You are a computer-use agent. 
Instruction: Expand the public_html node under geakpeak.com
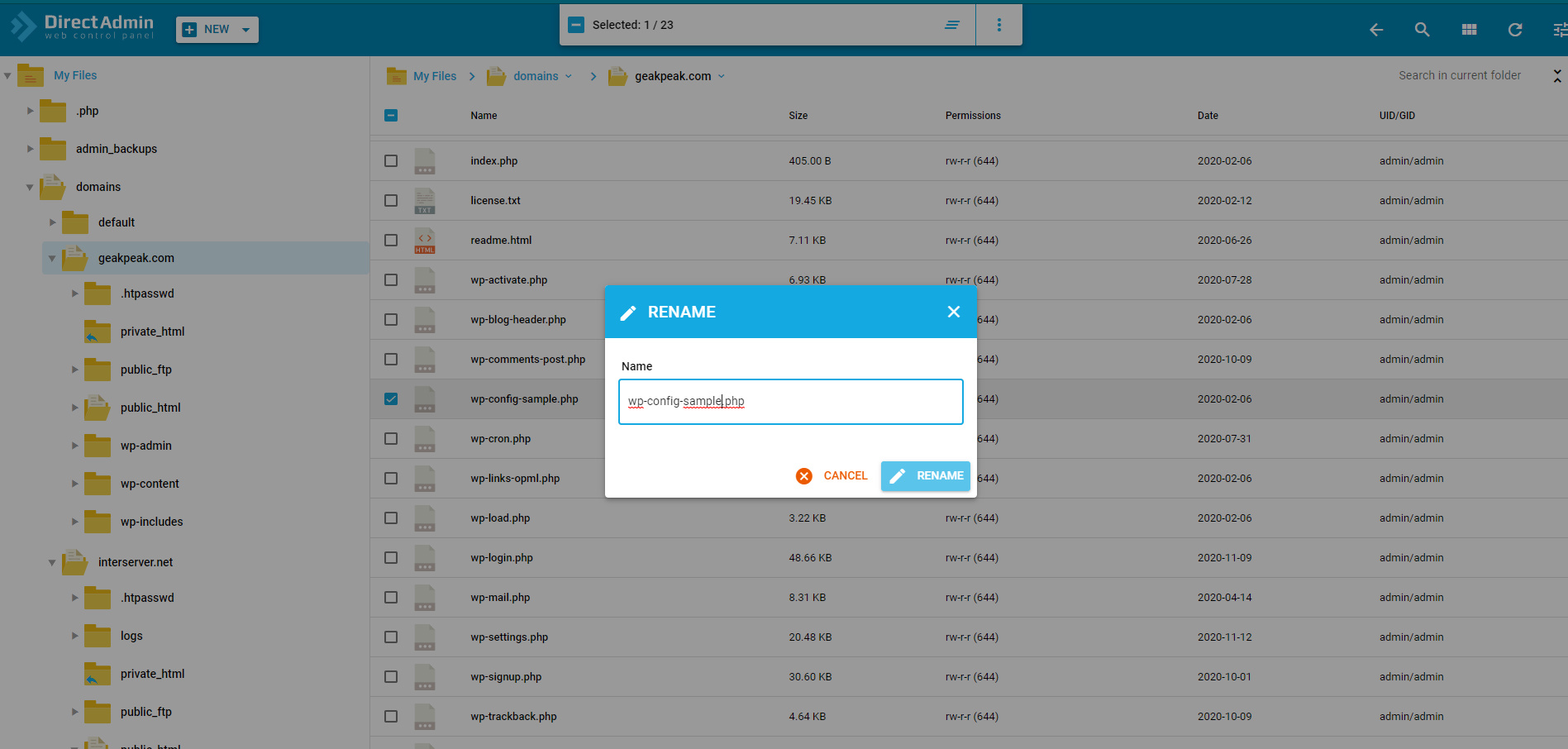tap(75, 408)
